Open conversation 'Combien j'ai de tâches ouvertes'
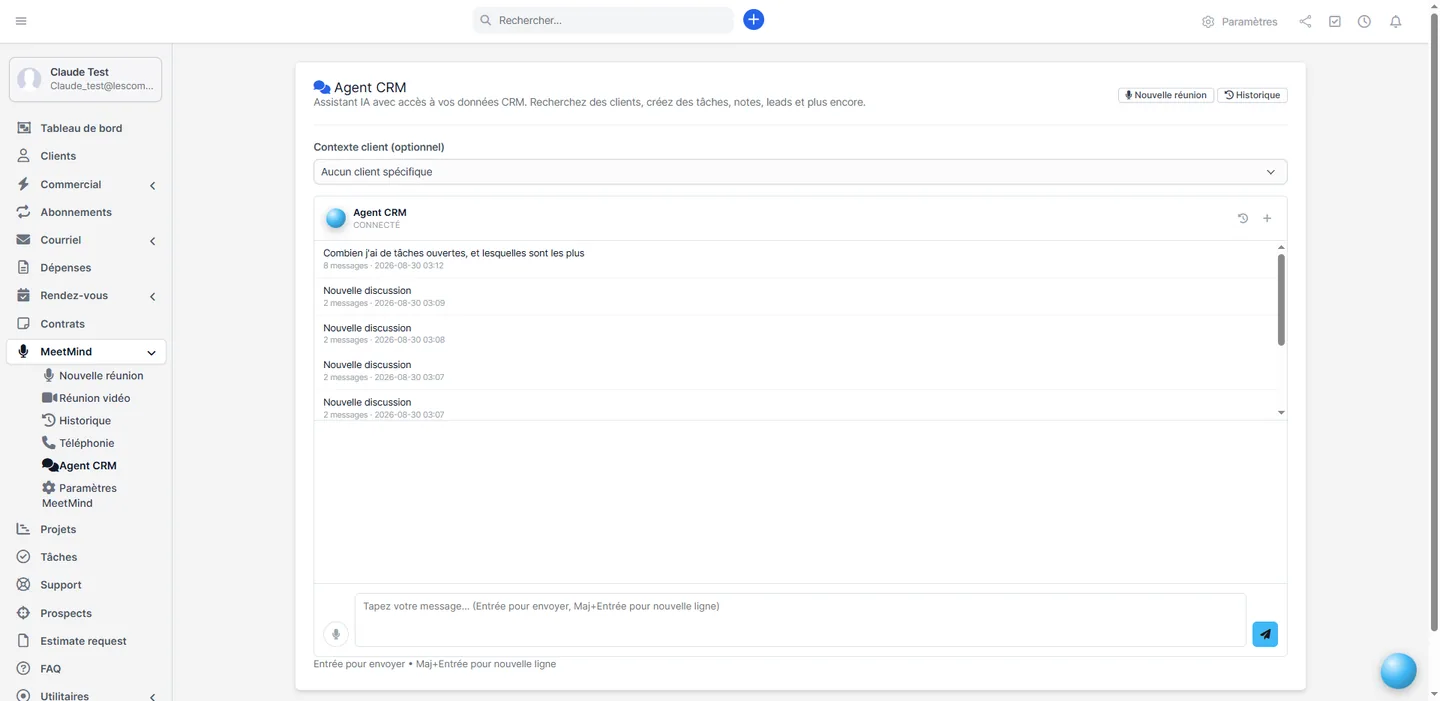Viewport: 1440px width, 701px height. (x=796, y=259)
